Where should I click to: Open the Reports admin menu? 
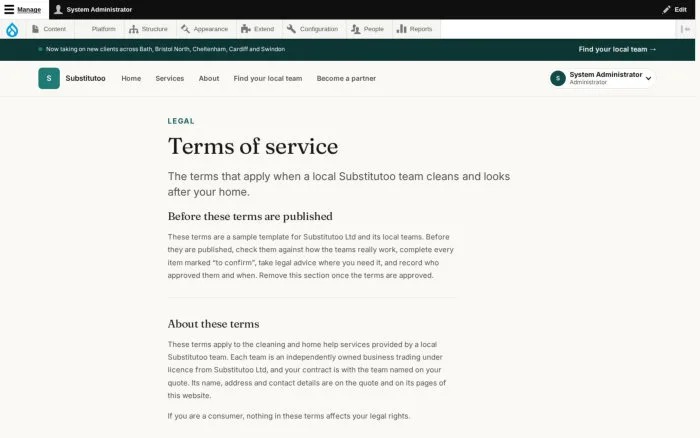tap(415, 29)
